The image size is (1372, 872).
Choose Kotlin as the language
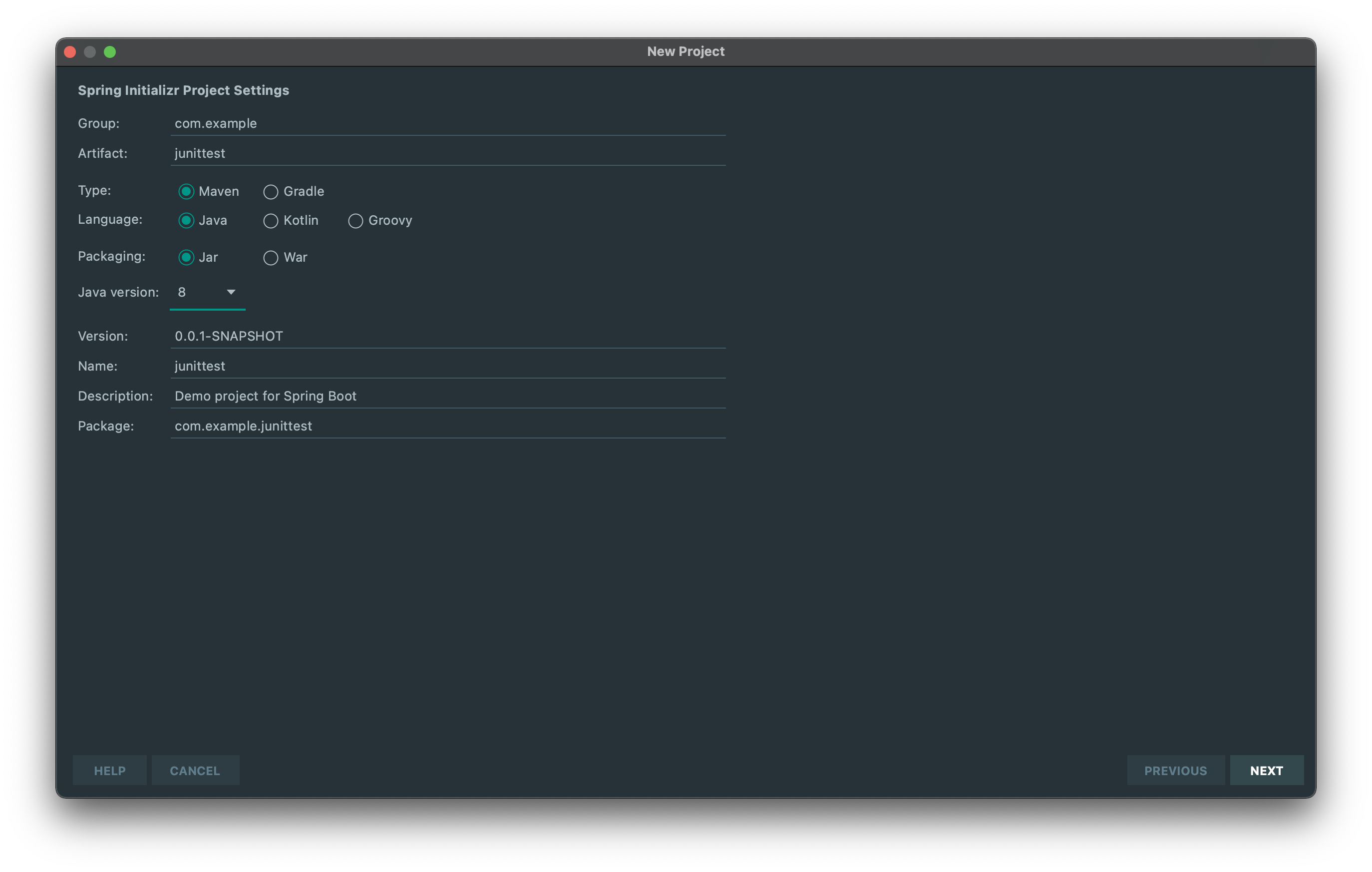click(271, 221)
